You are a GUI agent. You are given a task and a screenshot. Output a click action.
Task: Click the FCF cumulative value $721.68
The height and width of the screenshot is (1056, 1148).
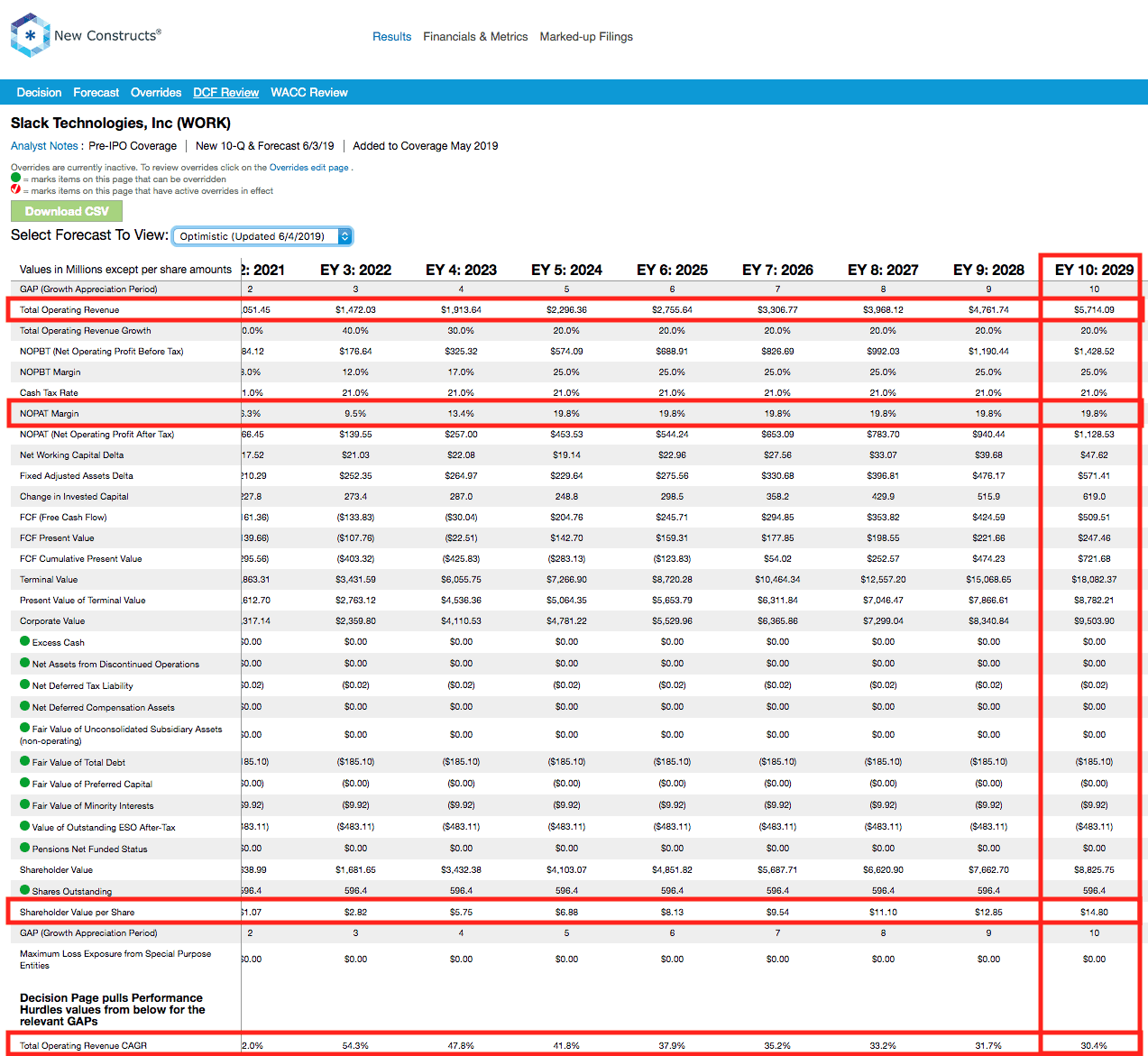click(x=1094, y=559)
